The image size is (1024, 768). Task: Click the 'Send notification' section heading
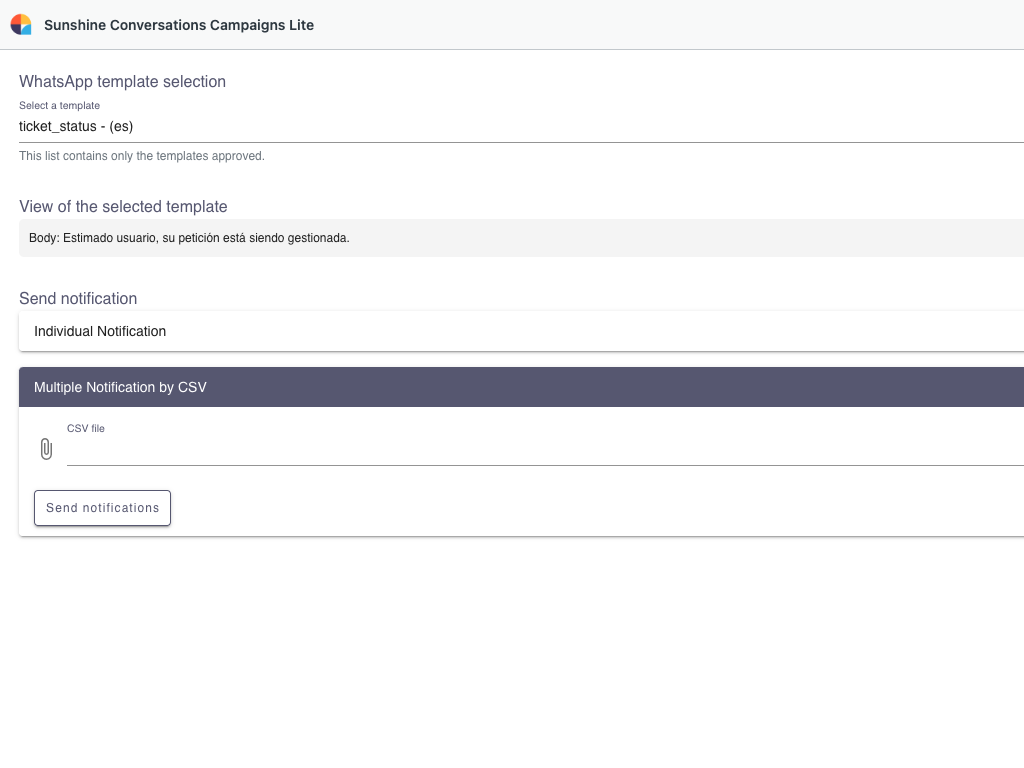(78, 299)
